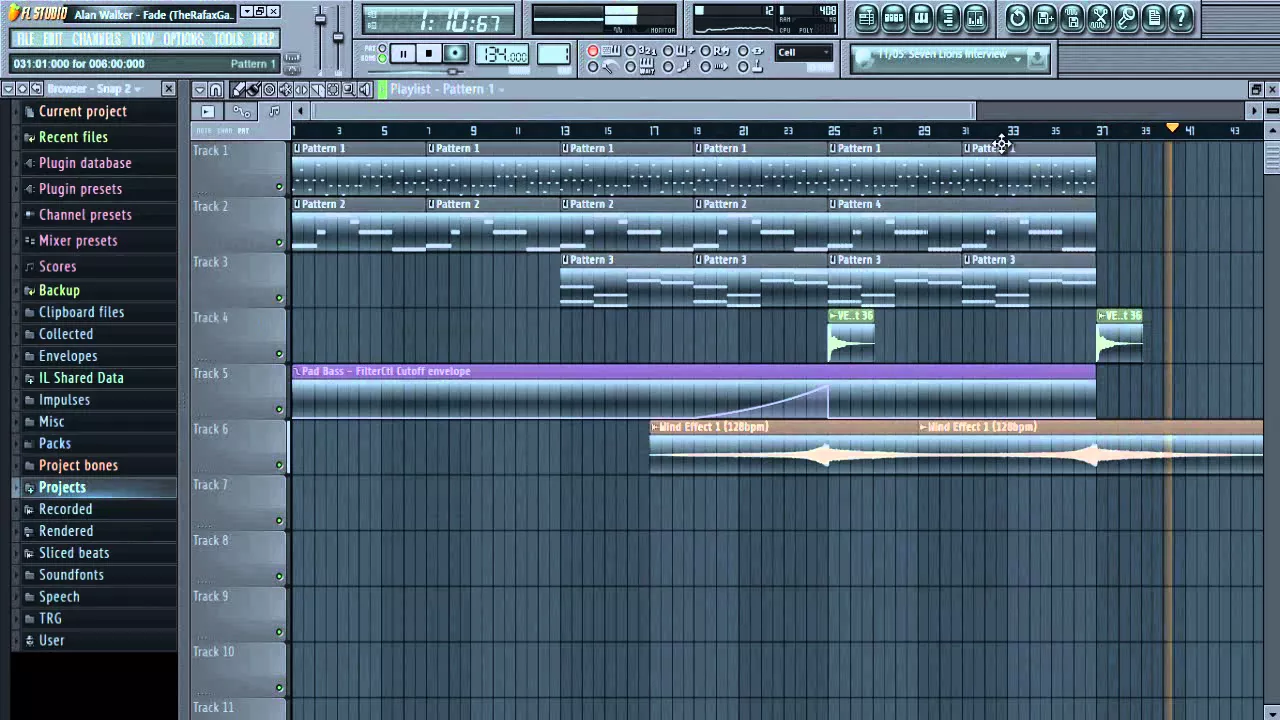Open the Piano Roll view button
Image resolution: width=1280 pixels, height=720 pixels.
coord(921,17)
